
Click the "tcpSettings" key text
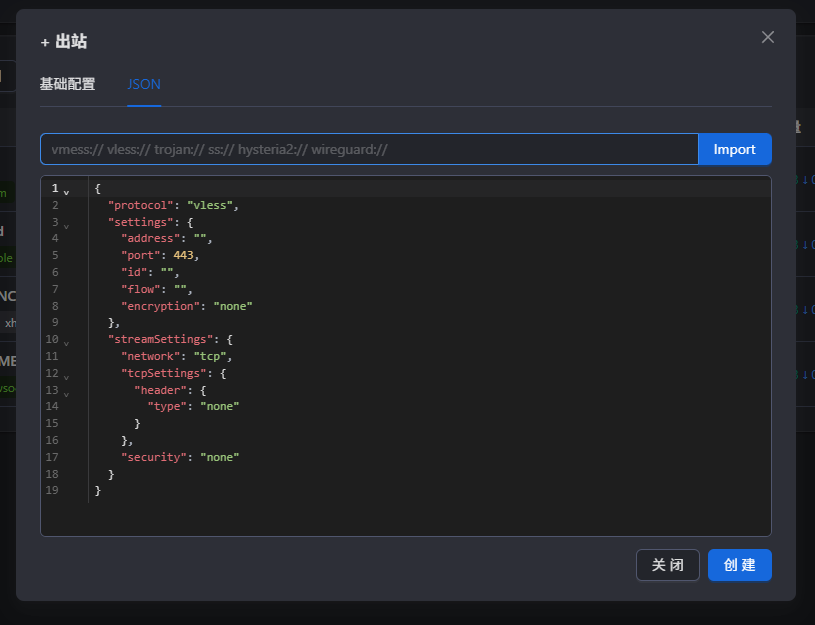(x=163, y=373)
